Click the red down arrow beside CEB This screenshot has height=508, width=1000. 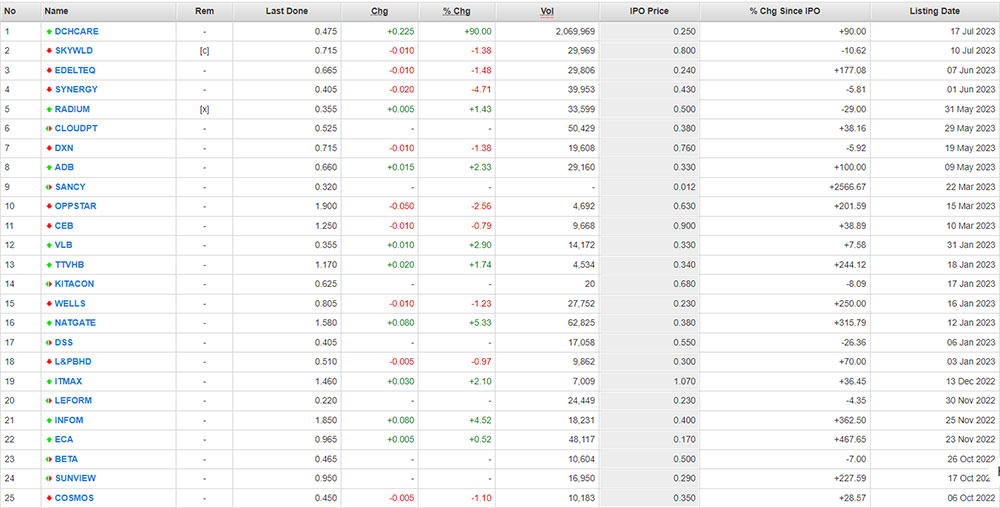(x=49, y=226)
